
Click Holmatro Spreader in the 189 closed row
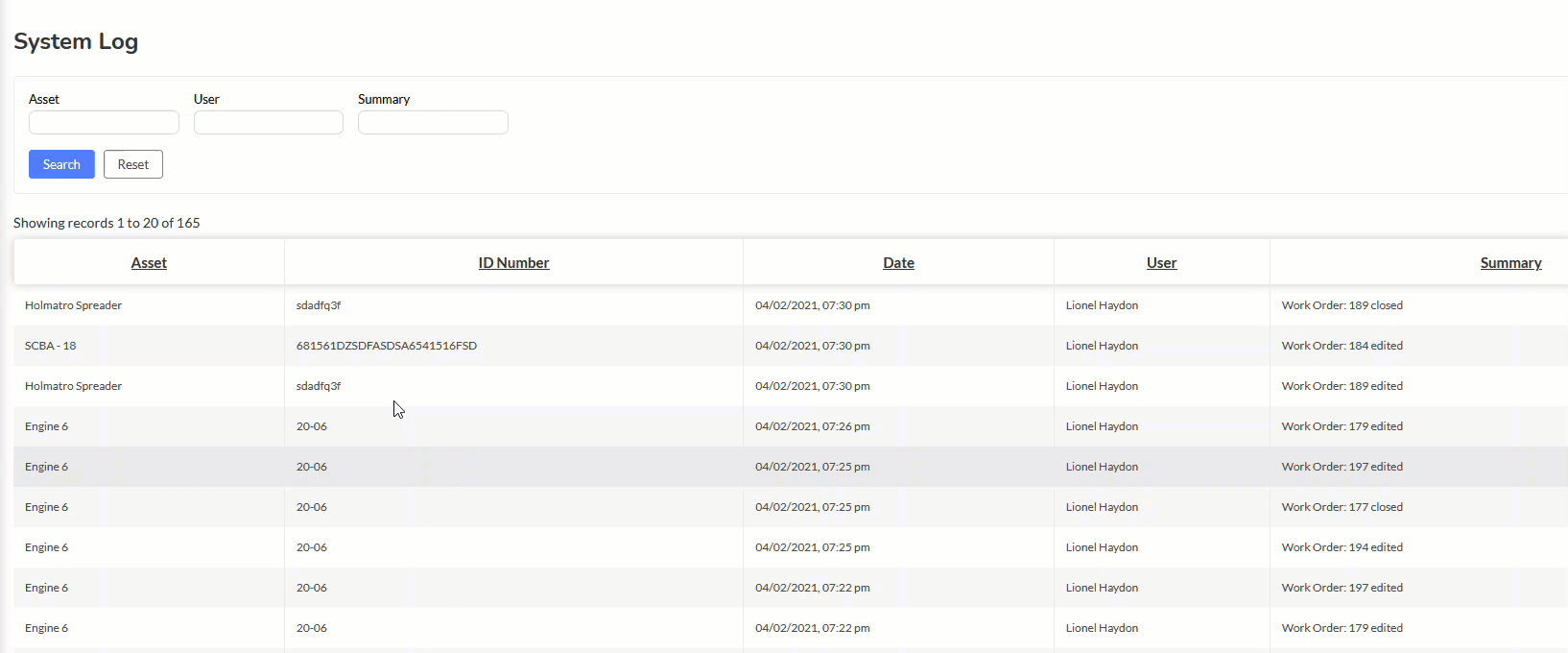coord(74,305)
